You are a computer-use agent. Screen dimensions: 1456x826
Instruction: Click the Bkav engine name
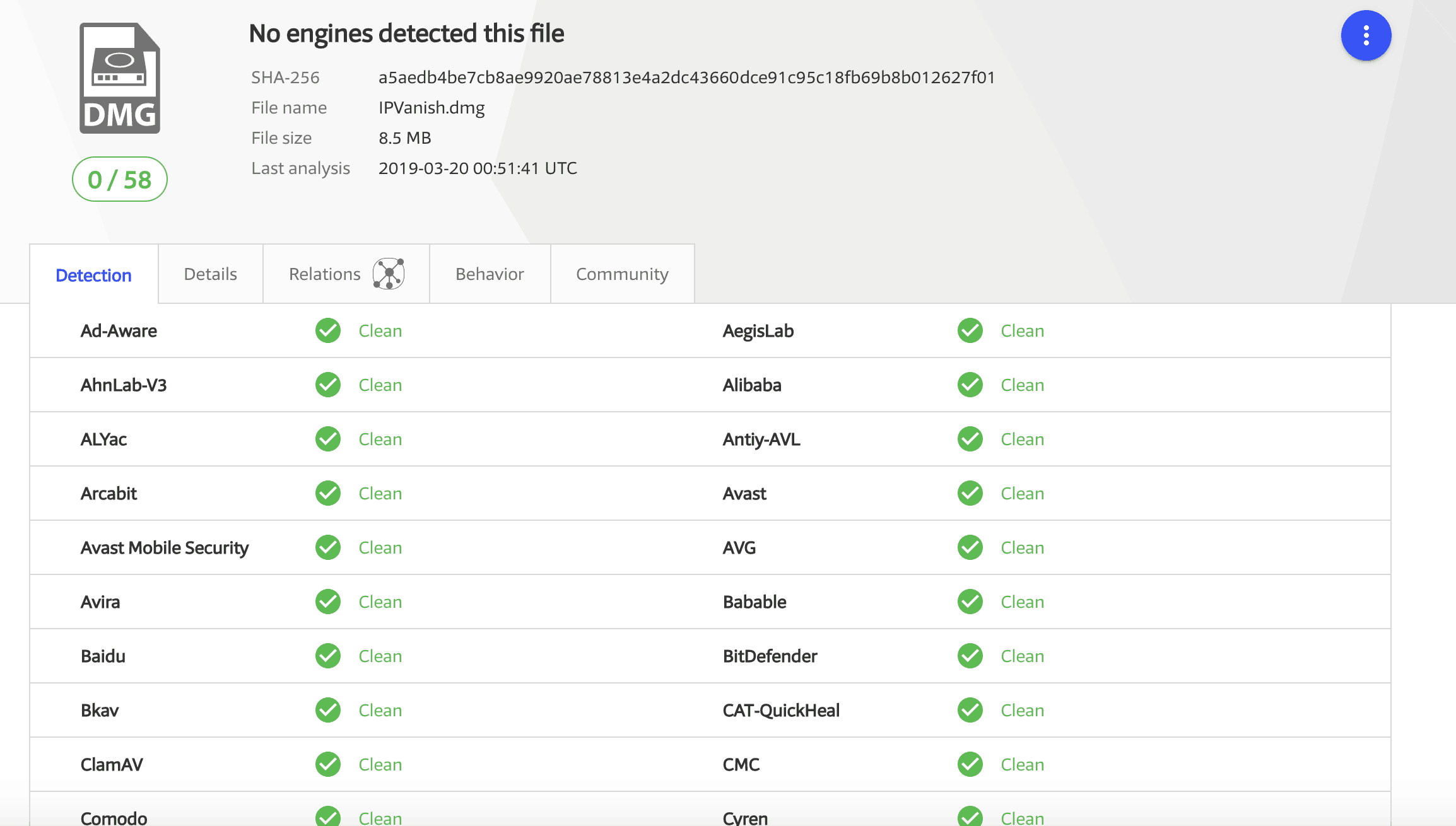100,710
